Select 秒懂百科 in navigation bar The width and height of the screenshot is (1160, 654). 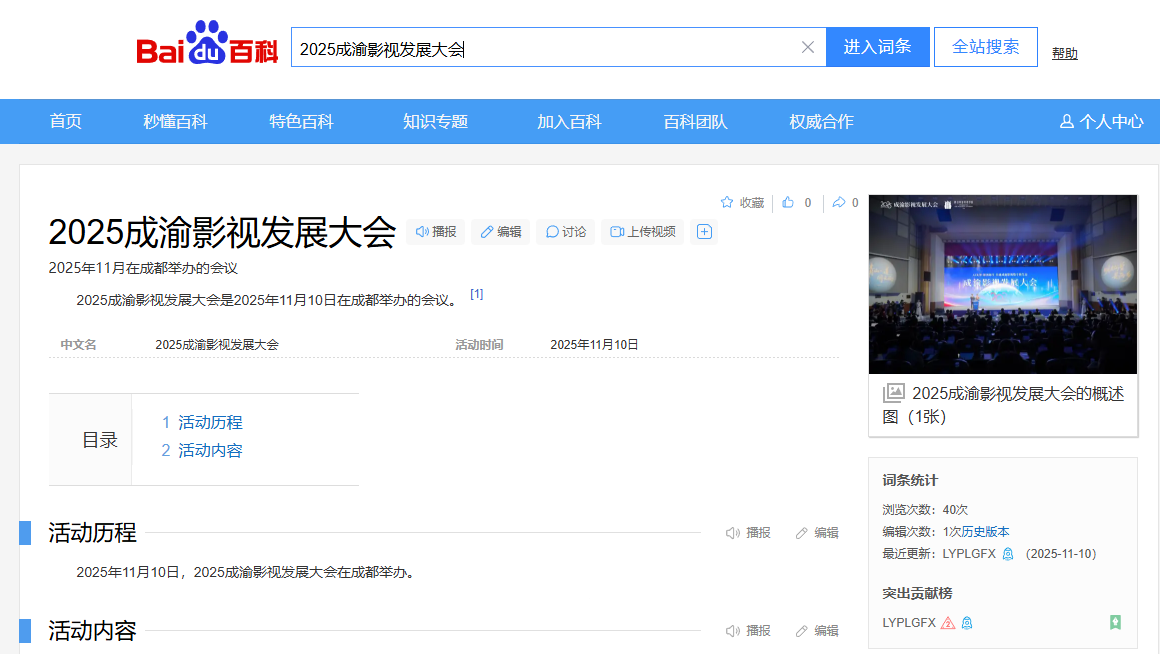175,122
